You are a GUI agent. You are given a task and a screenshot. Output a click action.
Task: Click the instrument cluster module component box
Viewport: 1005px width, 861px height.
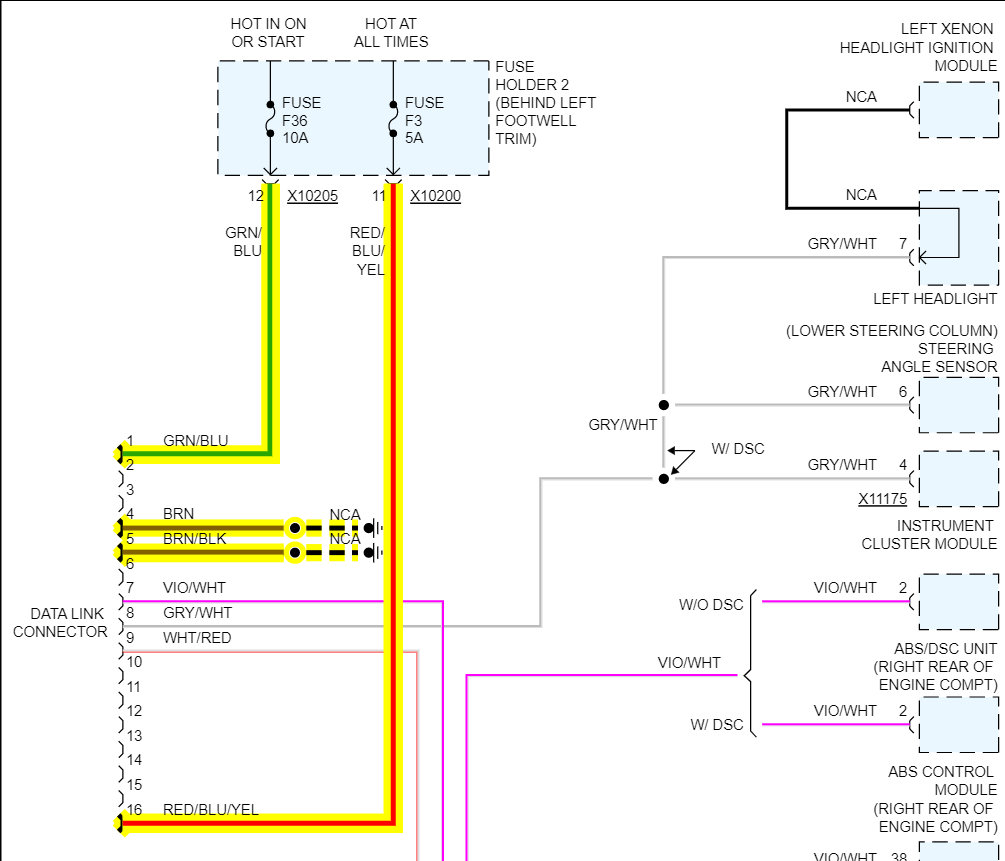[x=958, y=478]
